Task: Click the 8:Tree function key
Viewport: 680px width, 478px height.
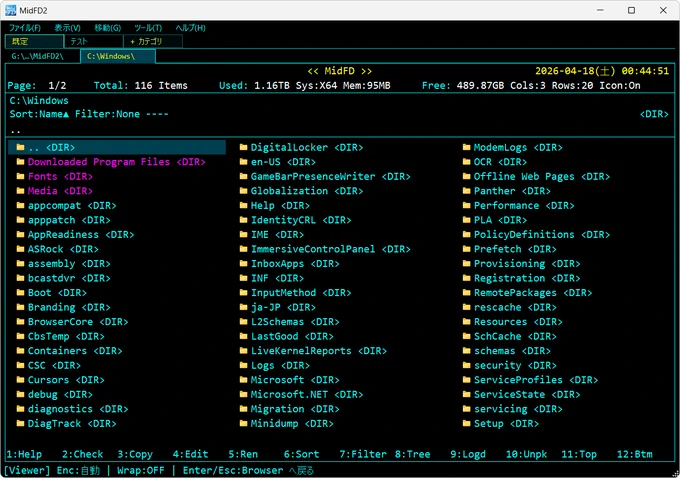Action: click(412, 454)
